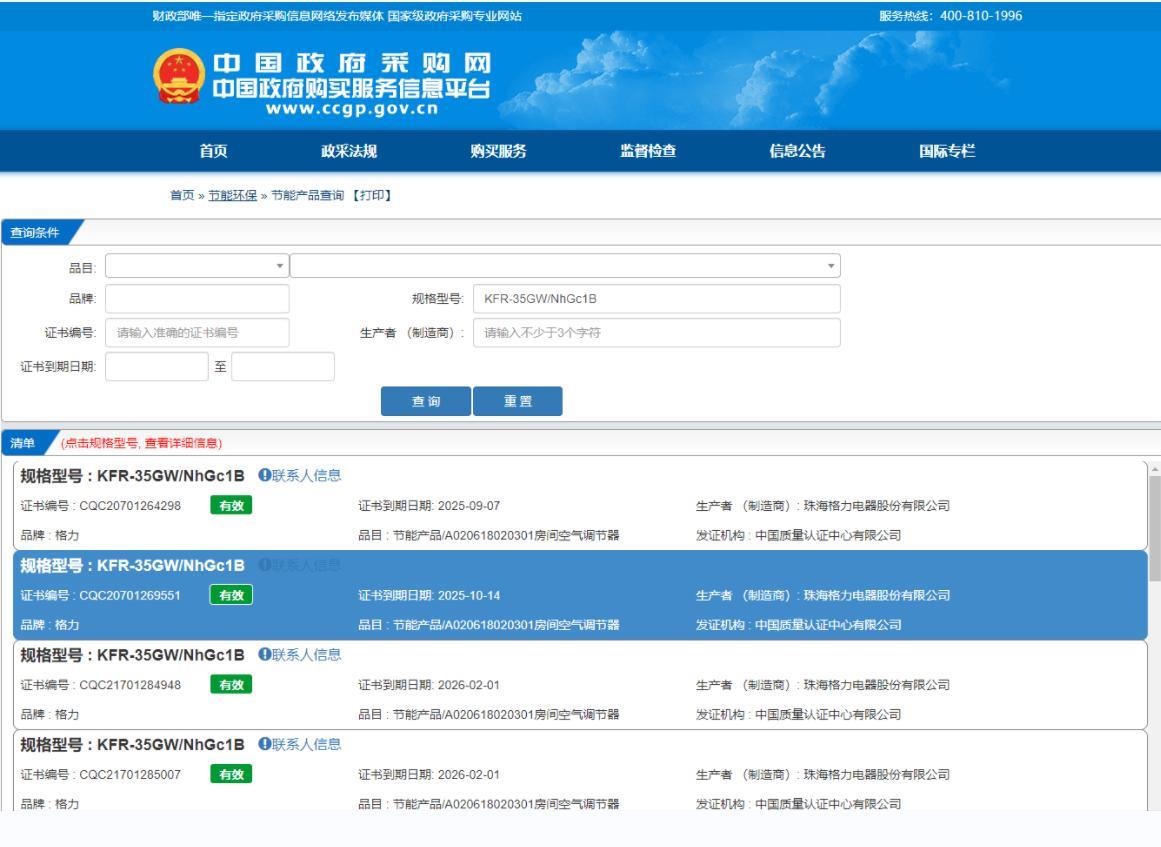Click the 清单 list section tab
Viewport: 1161px width, 847px height.
click(x=24, y=443)
